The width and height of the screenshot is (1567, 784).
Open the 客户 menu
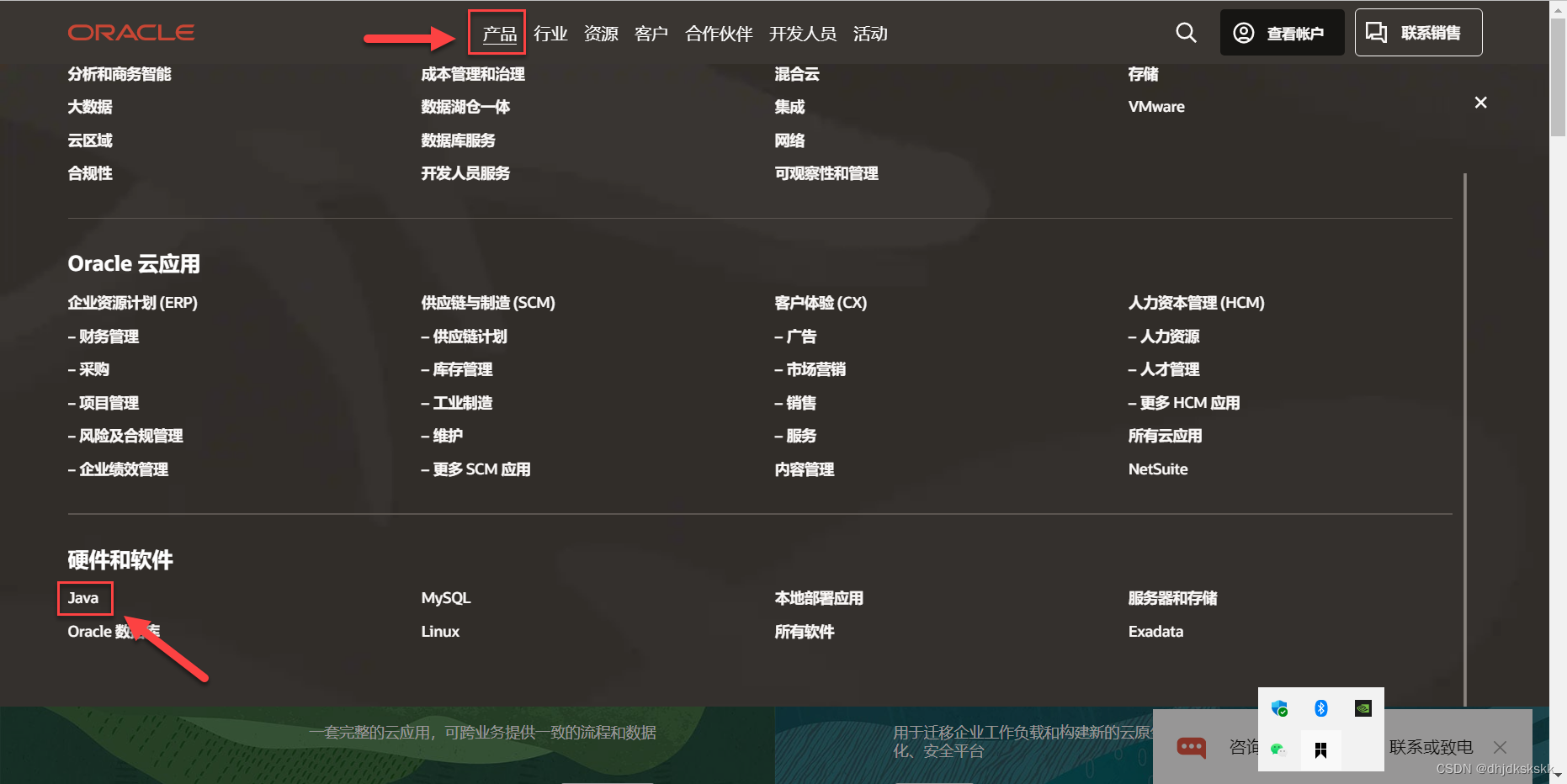click(651, 34)
